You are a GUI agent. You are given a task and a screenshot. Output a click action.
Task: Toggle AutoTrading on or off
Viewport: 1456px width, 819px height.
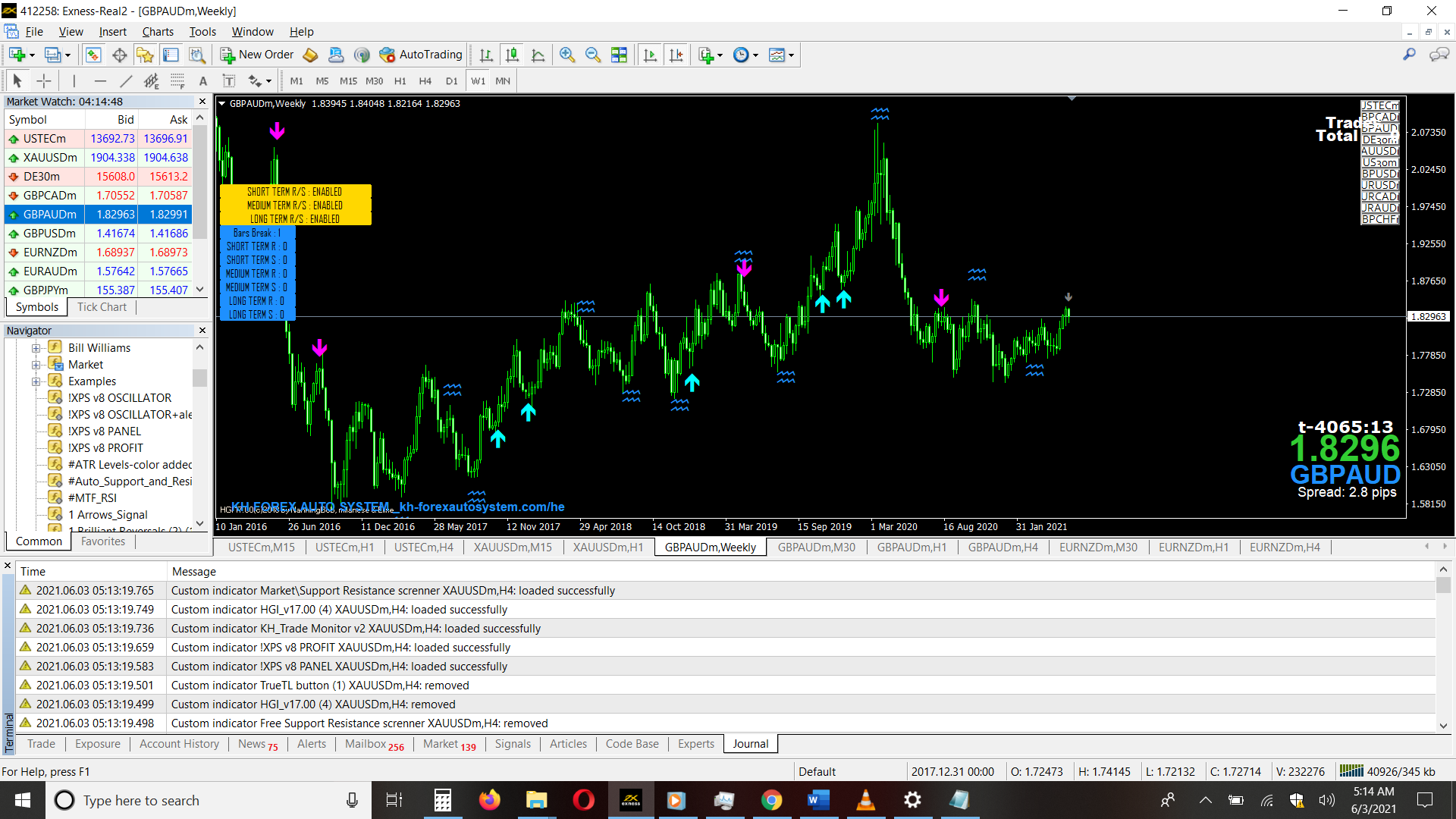click(x=421, y=55)
